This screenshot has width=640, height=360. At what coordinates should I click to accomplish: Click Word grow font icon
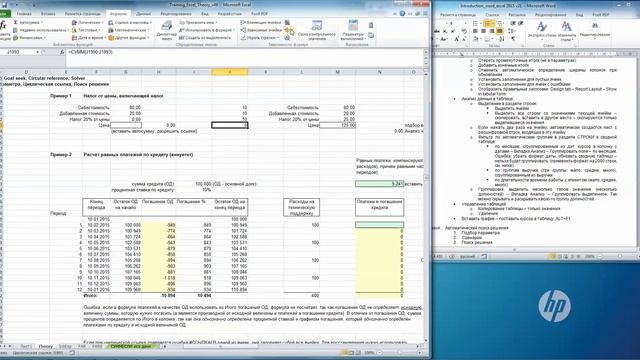click(x=456, y=39)
